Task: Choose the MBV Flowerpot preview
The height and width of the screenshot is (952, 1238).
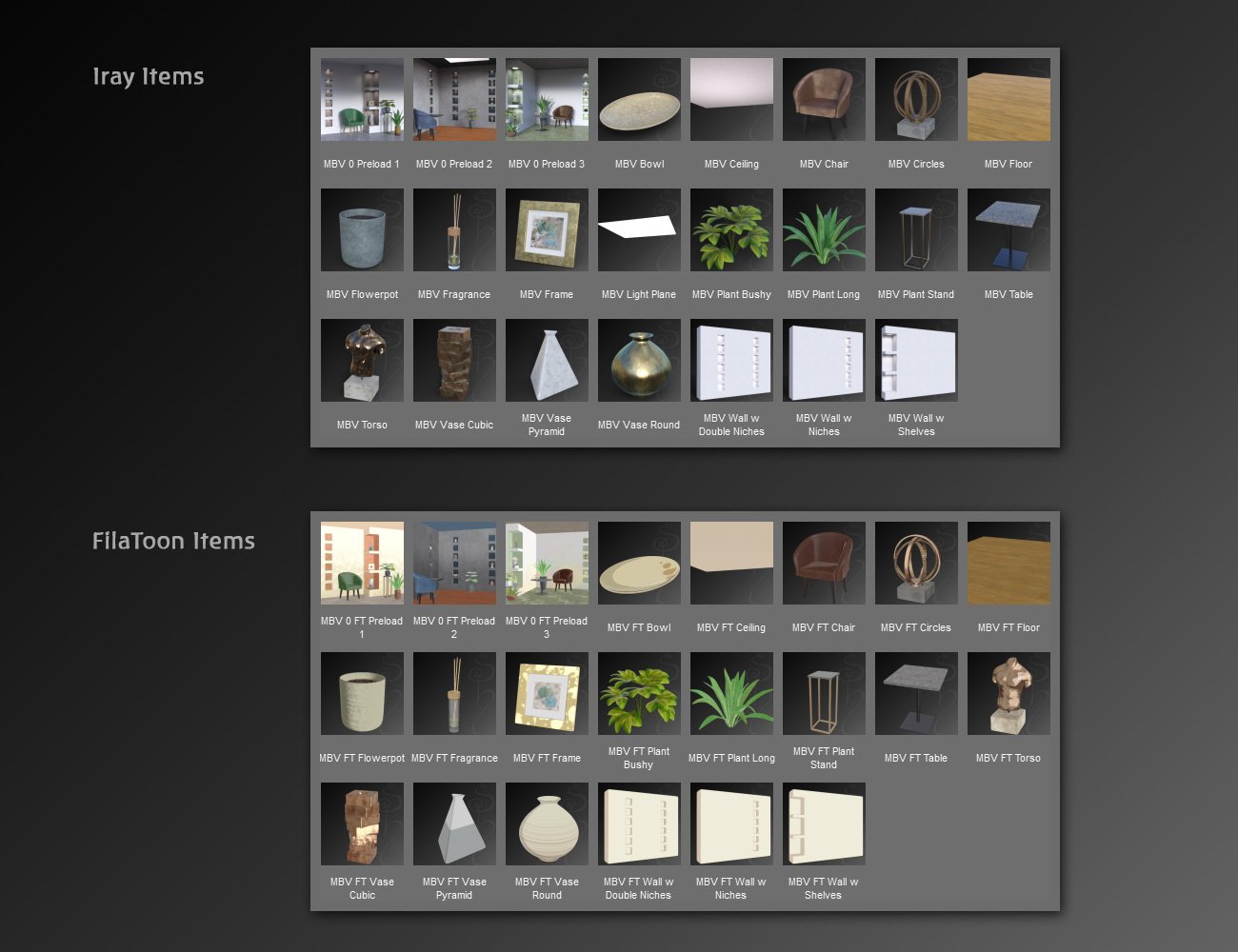Action: click(362, 229)
